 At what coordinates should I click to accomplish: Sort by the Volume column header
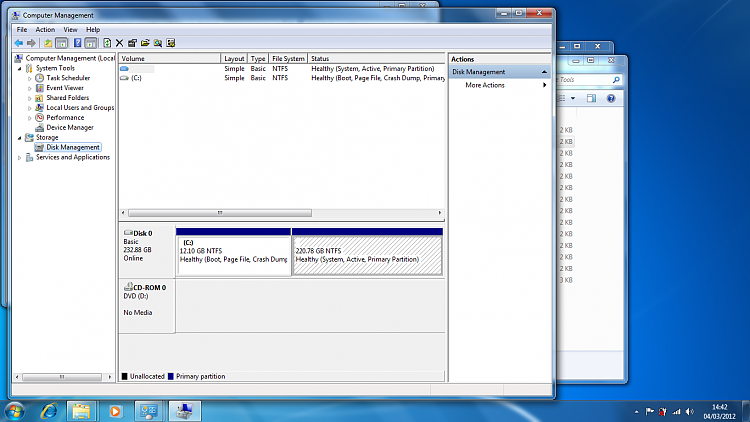click(x=170, y=58)
